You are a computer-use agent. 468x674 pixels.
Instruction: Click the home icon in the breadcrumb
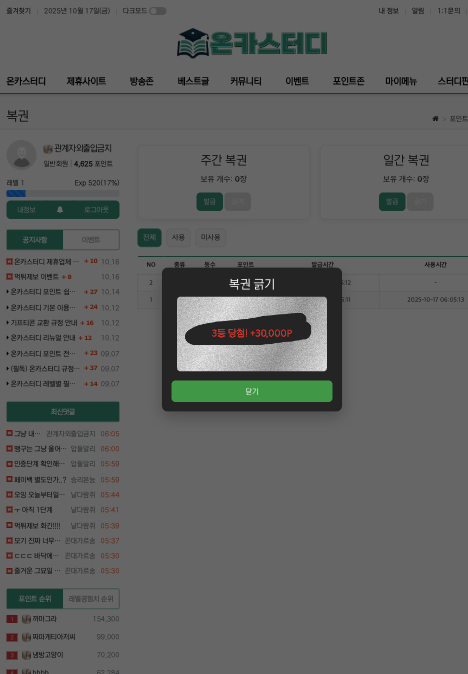pos(435,119)
